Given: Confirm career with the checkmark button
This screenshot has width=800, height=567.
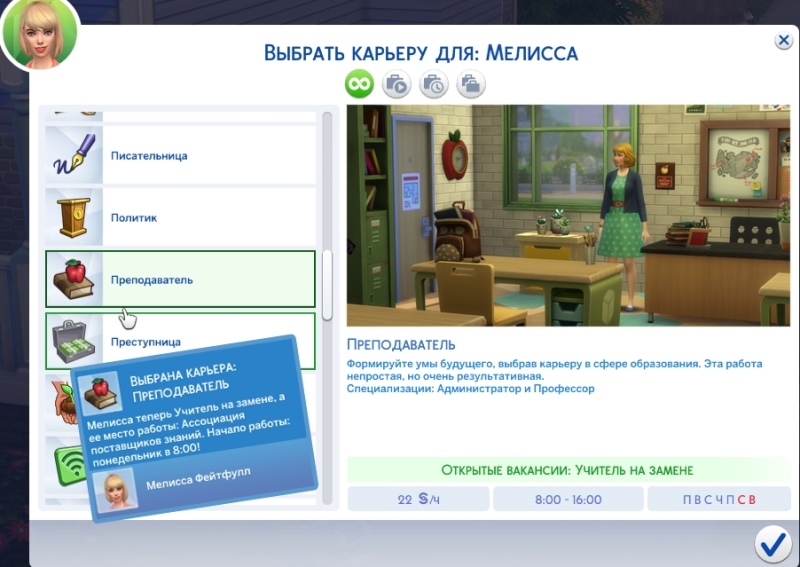Looking at the screenshot, I should click(772, 545).
